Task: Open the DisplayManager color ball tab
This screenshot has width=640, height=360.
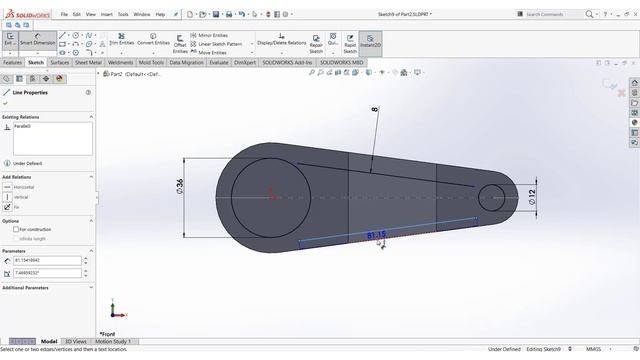Action: pyautogui.click(x=59, y=79)
